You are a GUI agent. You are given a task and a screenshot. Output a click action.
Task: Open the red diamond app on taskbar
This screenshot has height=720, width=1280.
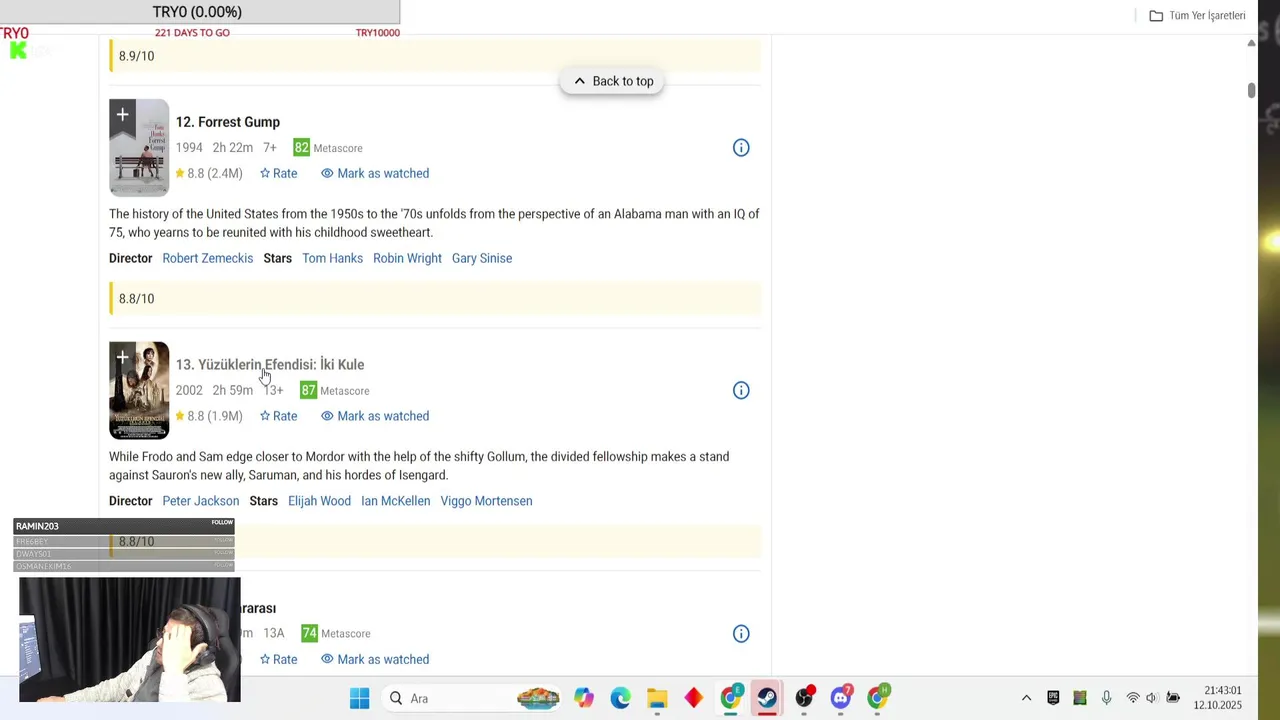(x=693, y=698)
